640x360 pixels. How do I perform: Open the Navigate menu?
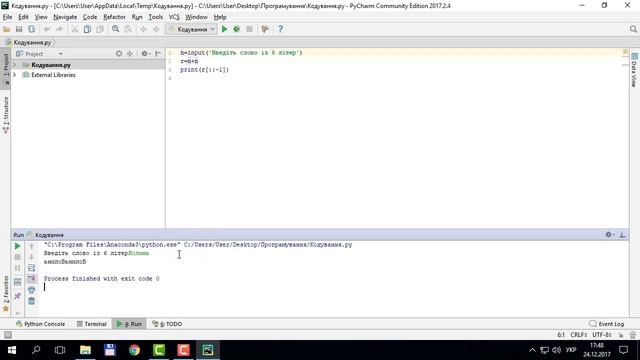tap(65, 17)
